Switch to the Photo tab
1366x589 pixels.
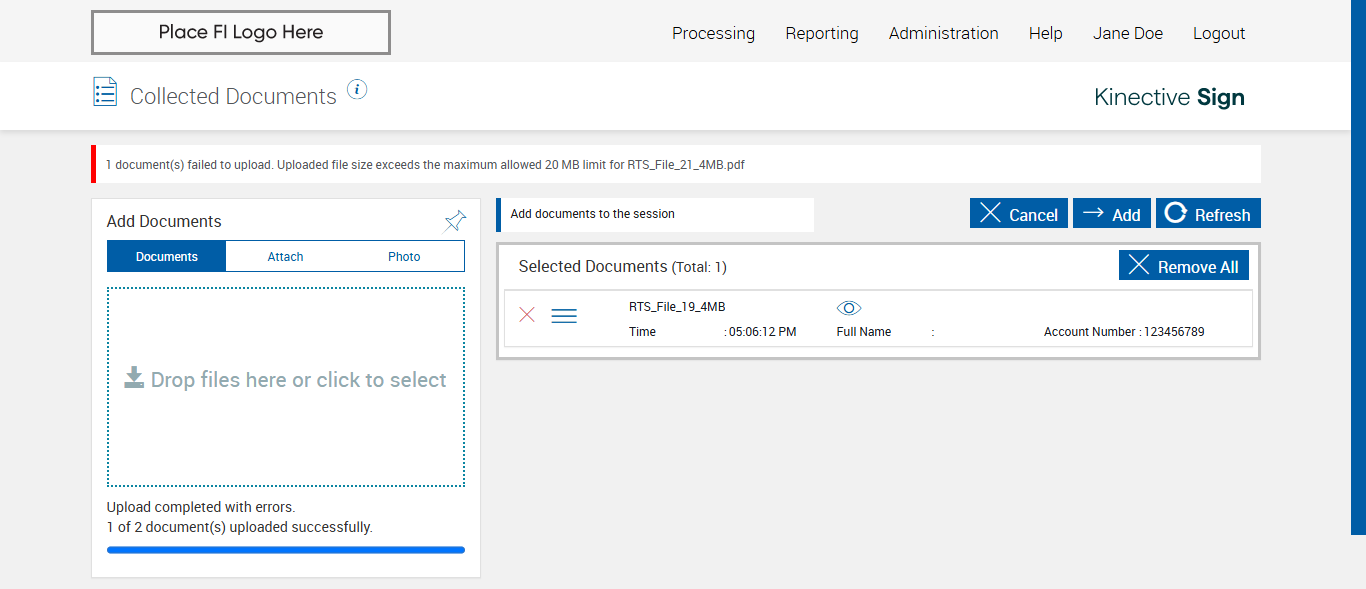(404, 257)
